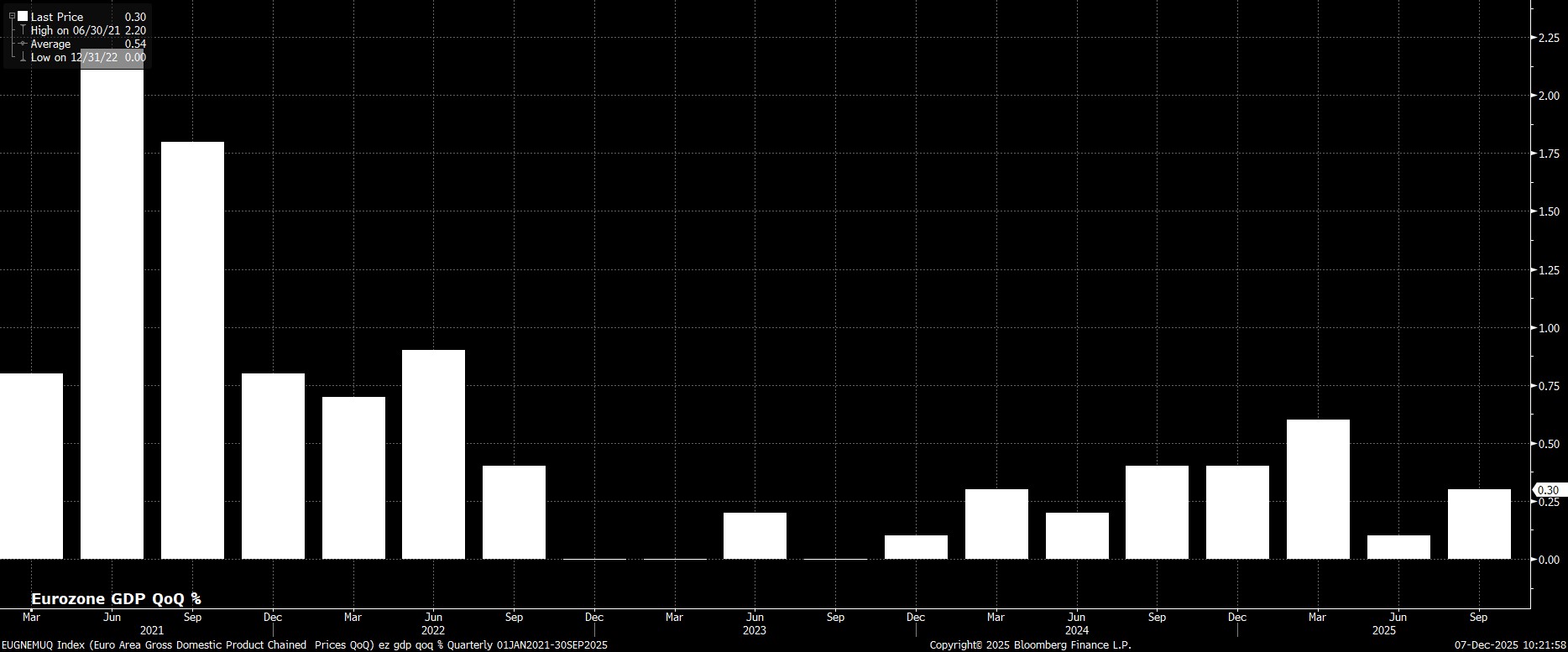Click the September 2021 bar at 1.80
Viewport: 1568px width, 652px height.
192,352
